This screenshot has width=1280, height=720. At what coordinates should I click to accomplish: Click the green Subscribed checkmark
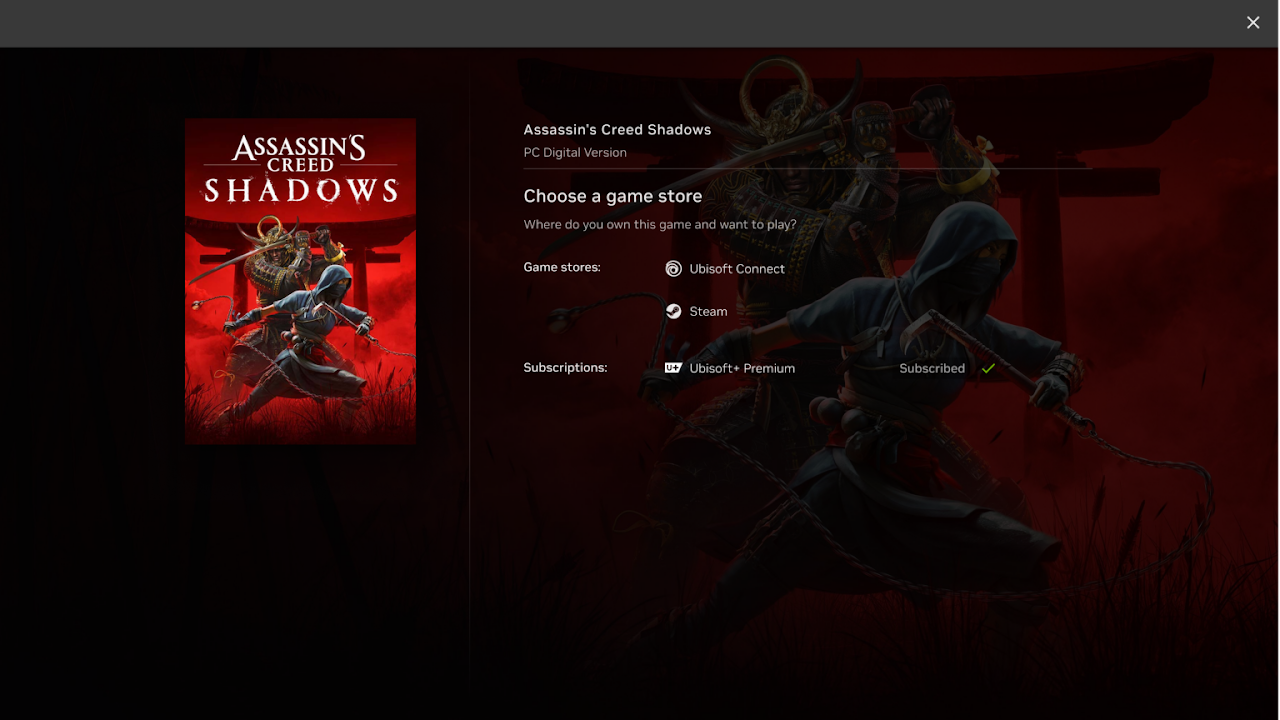pos(988,368)
